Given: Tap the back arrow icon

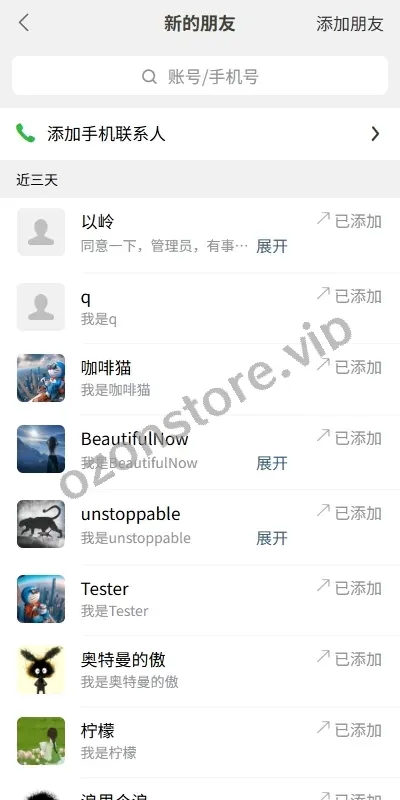Looking at the screenshot, I should coord(23,23).
